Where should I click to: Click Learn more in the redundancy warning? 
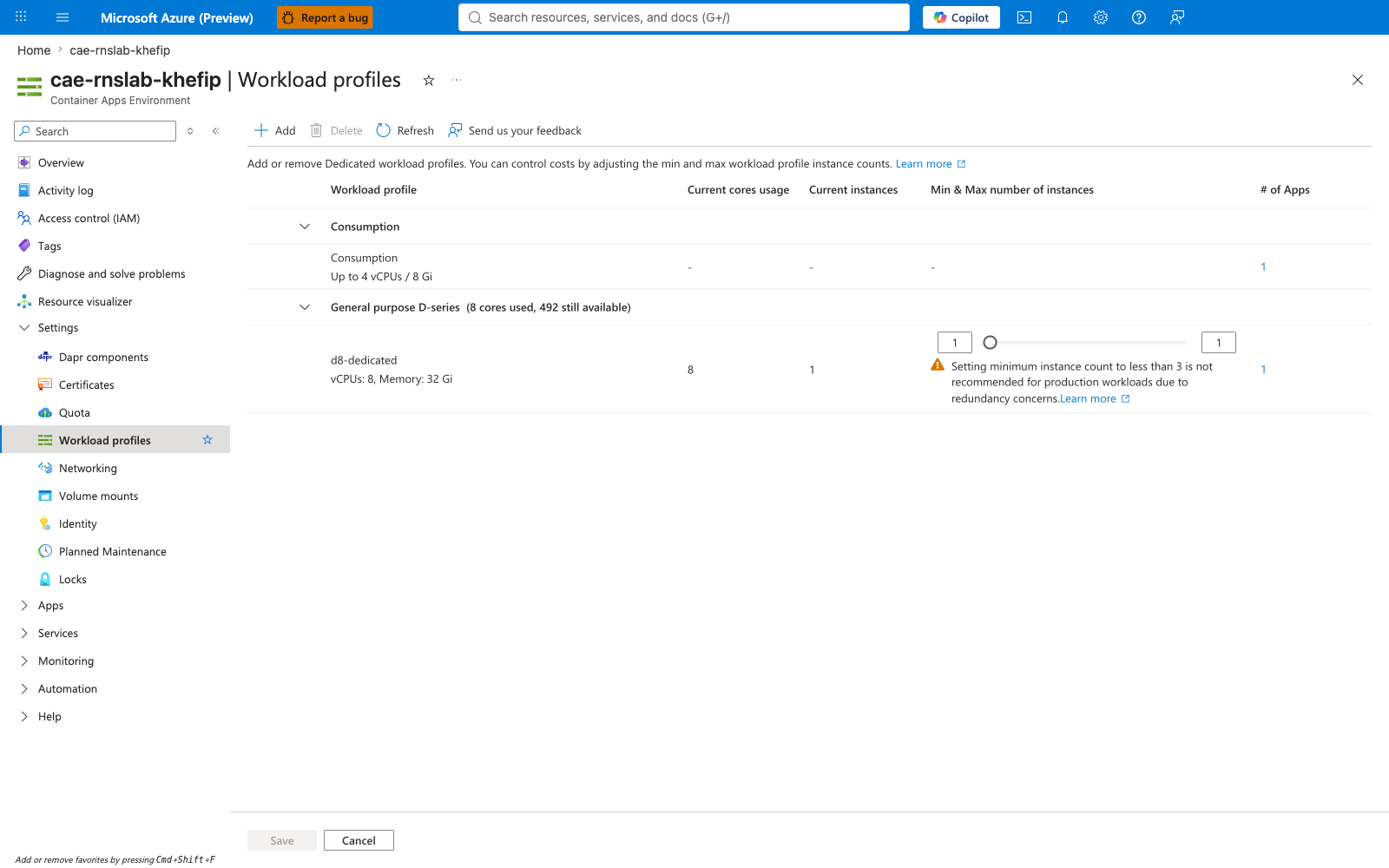[1095, 399]
